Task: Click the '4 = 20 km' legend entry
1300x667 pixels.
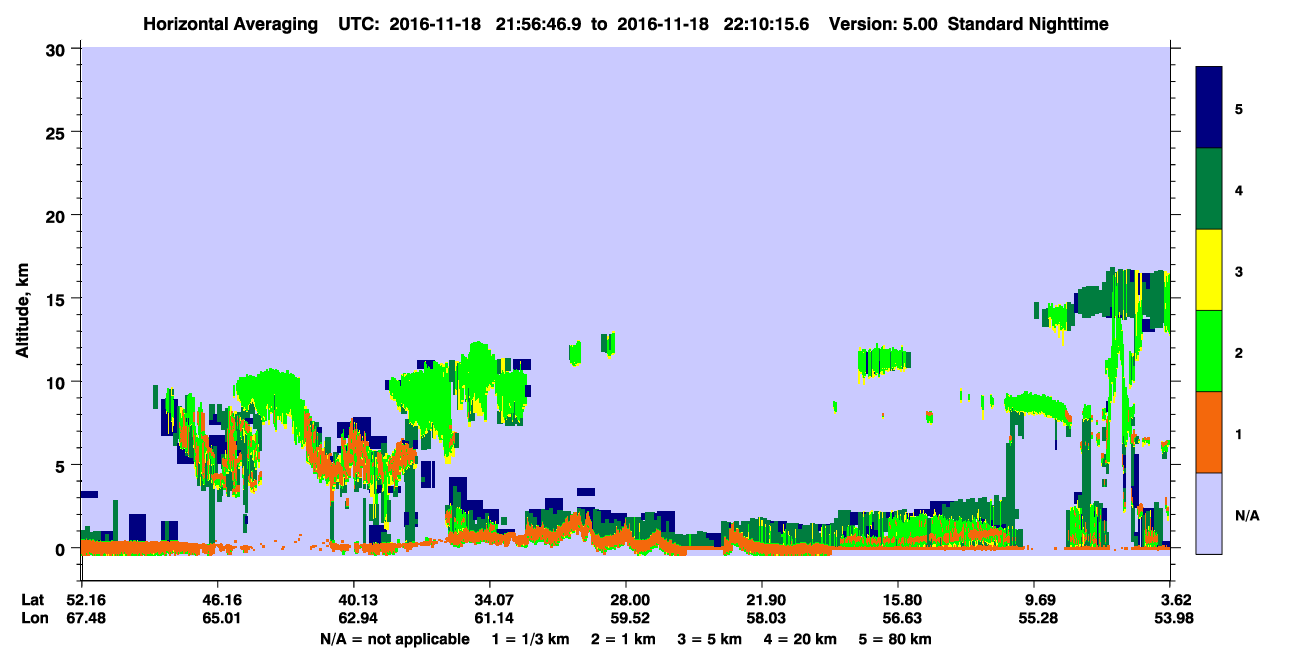Action: [x=800, y=639]
